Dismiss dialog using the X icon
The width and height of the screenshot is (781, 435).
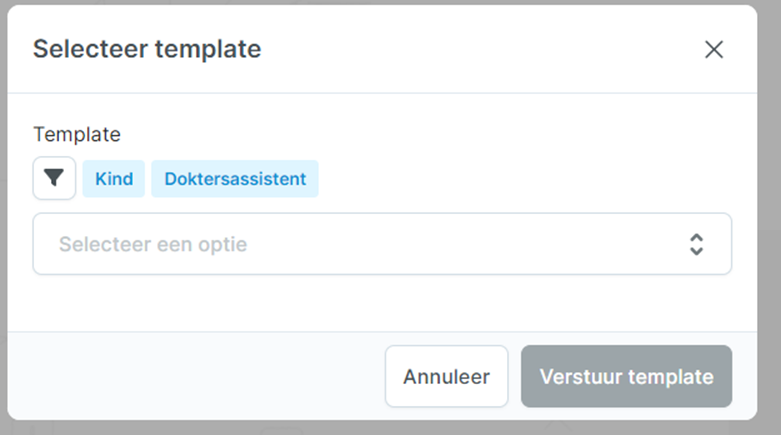[714, 49]
